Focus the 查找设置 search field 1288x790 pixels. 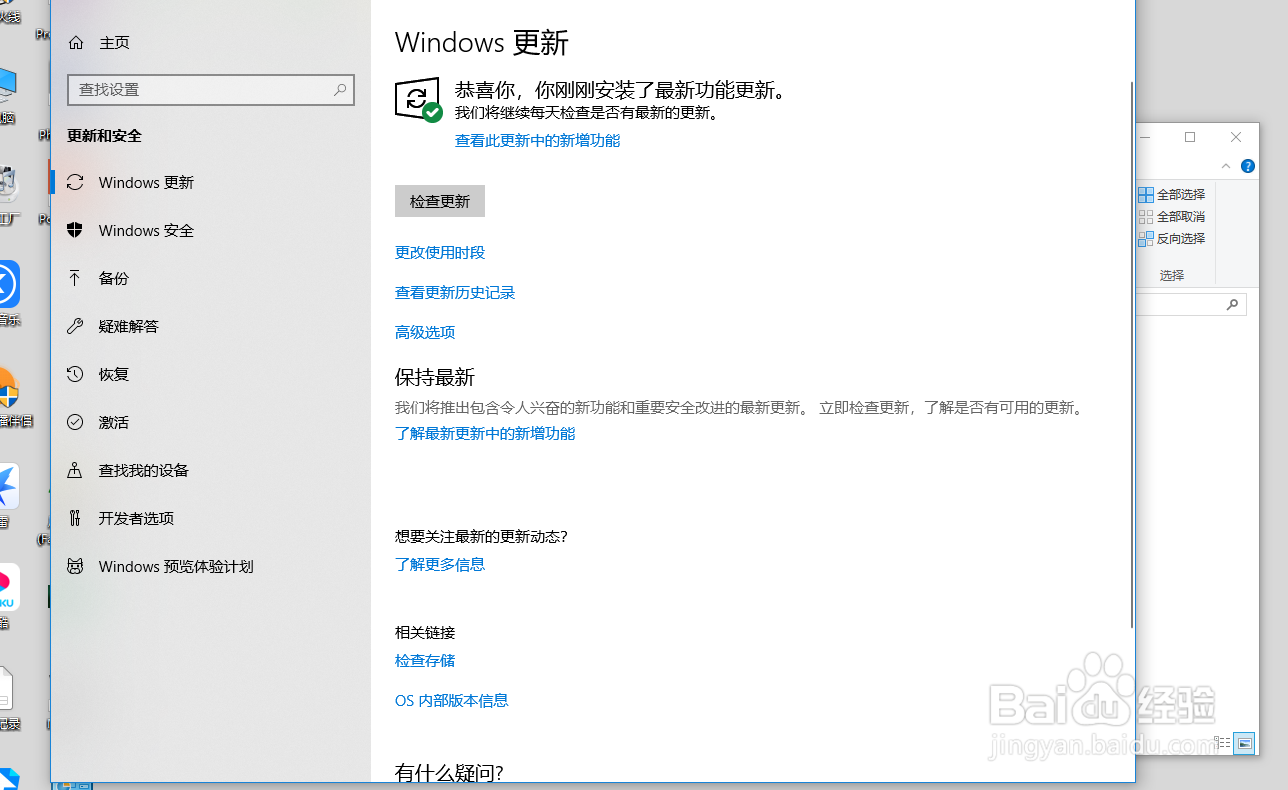point(211,89)
